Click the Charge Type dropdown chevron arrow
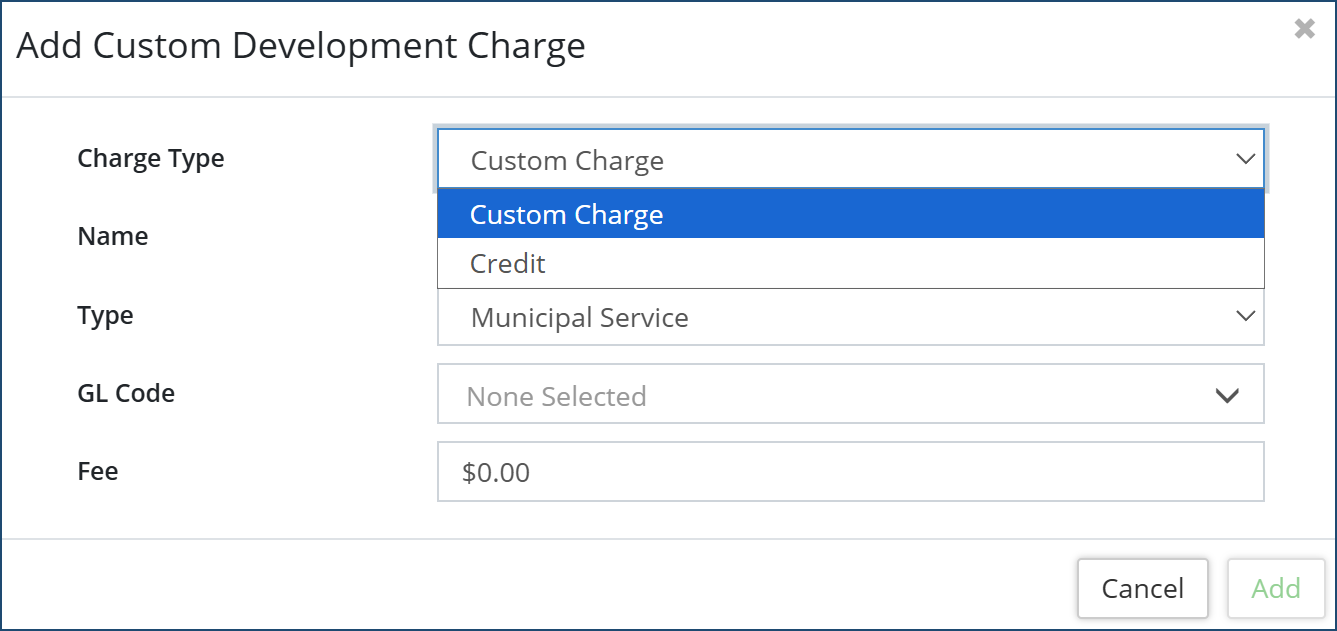This screenshot has height=631, width=1337. tap(1245, 159)
